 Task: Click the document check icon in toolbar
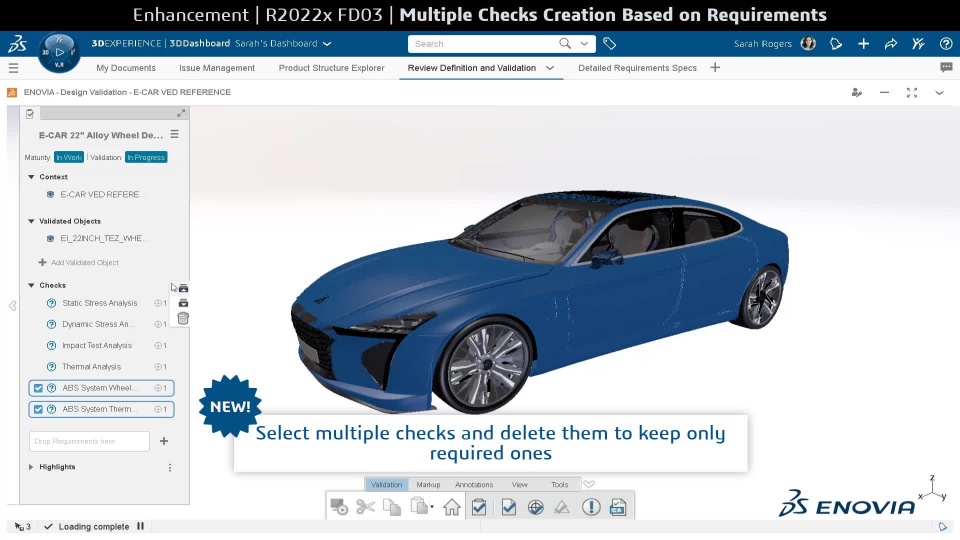point(508,507)
